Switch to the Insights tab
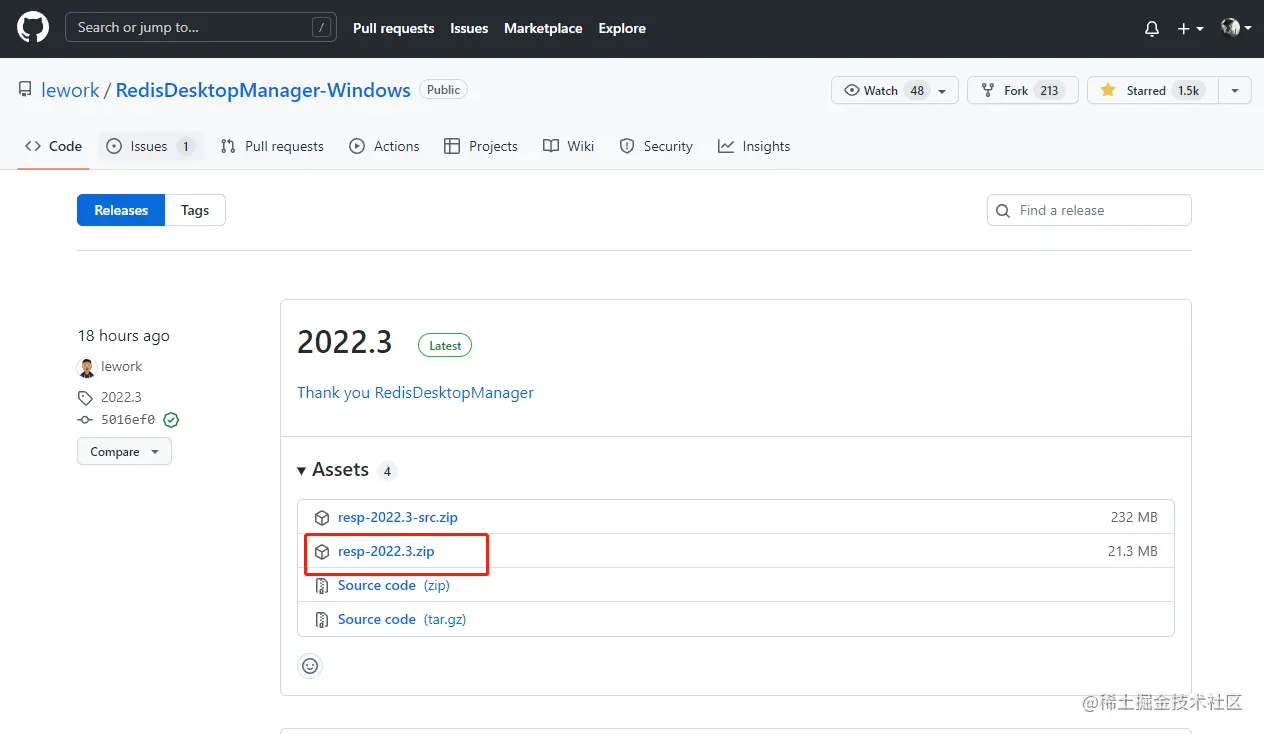This screenshot has width=1264, height=734. coord(754,146)
